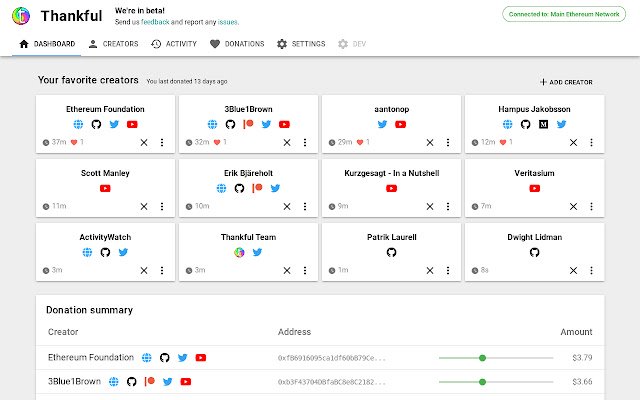640x400 pixels.
Task: Open Erik Bjäreholt card's Patreon icon
Action: click(257, 188)
